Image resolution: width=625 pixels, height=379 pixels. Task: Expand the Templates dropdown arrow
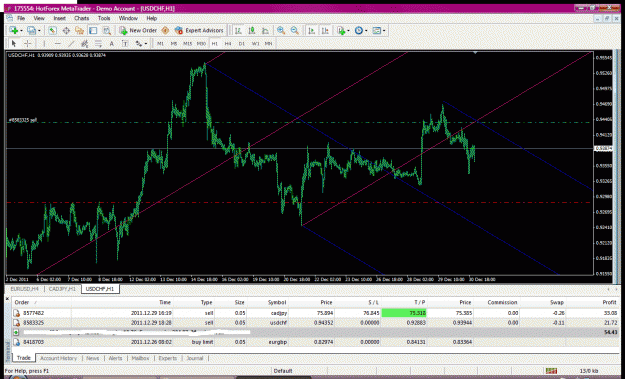coord(383,31)
